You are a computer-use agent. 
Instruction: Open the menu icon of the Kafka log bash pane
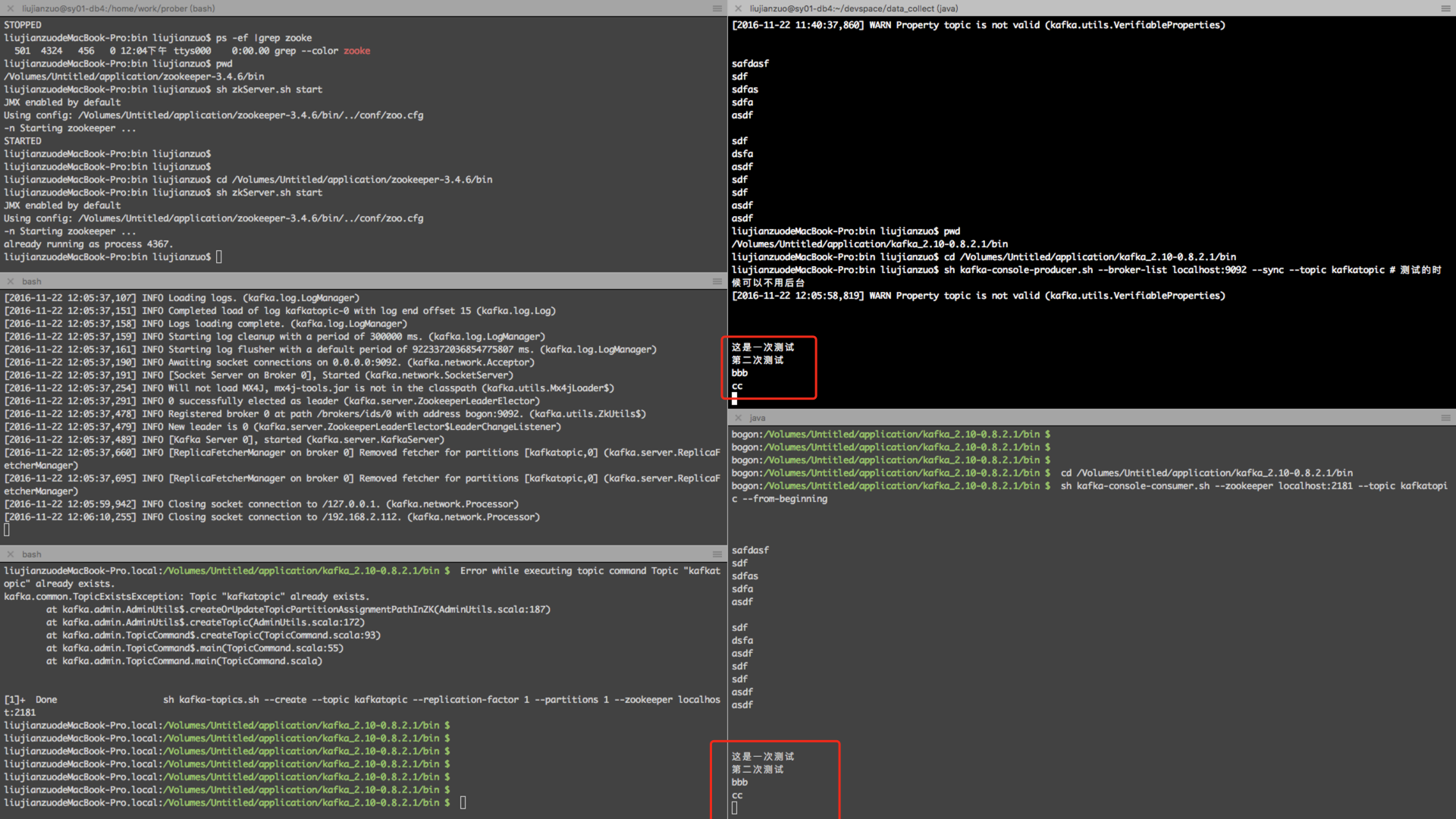[717, 281]
